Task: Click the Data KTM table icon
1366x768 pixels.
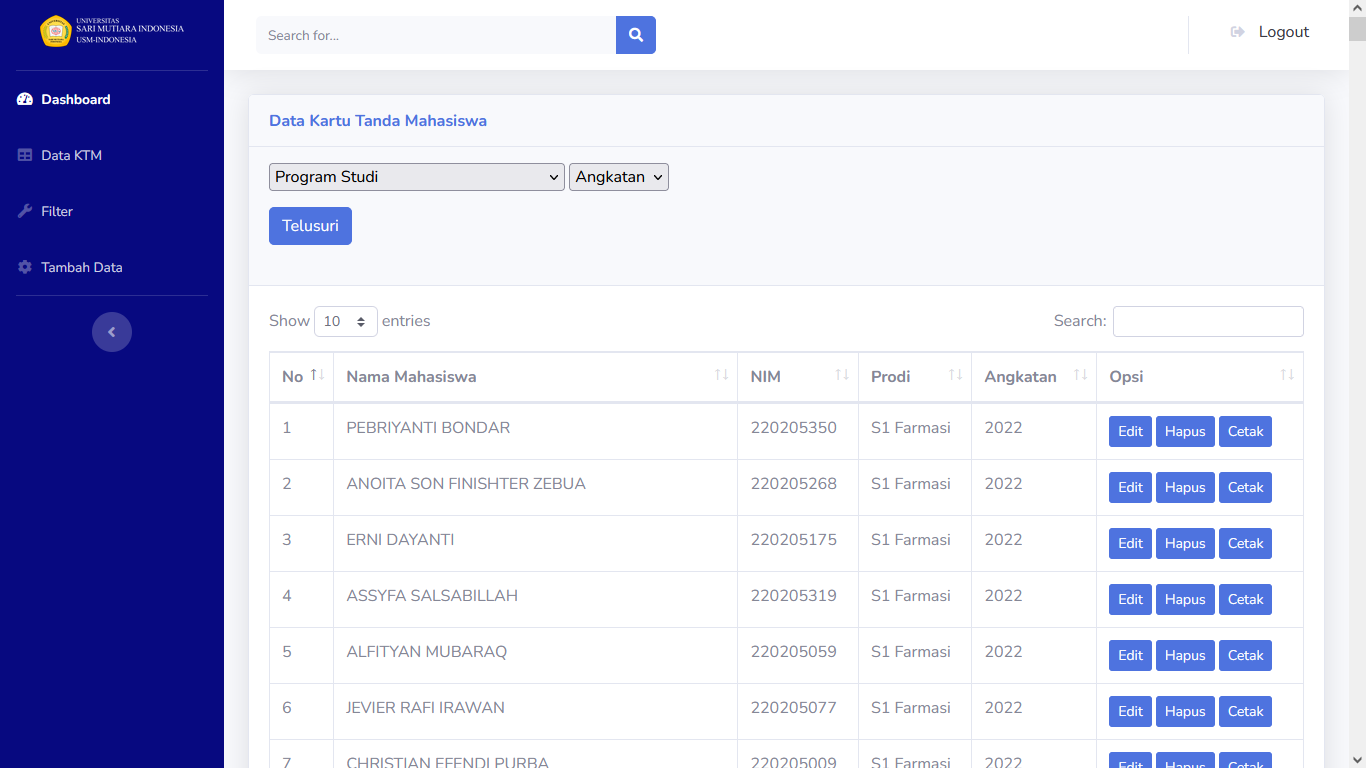Action: [25, 156]
